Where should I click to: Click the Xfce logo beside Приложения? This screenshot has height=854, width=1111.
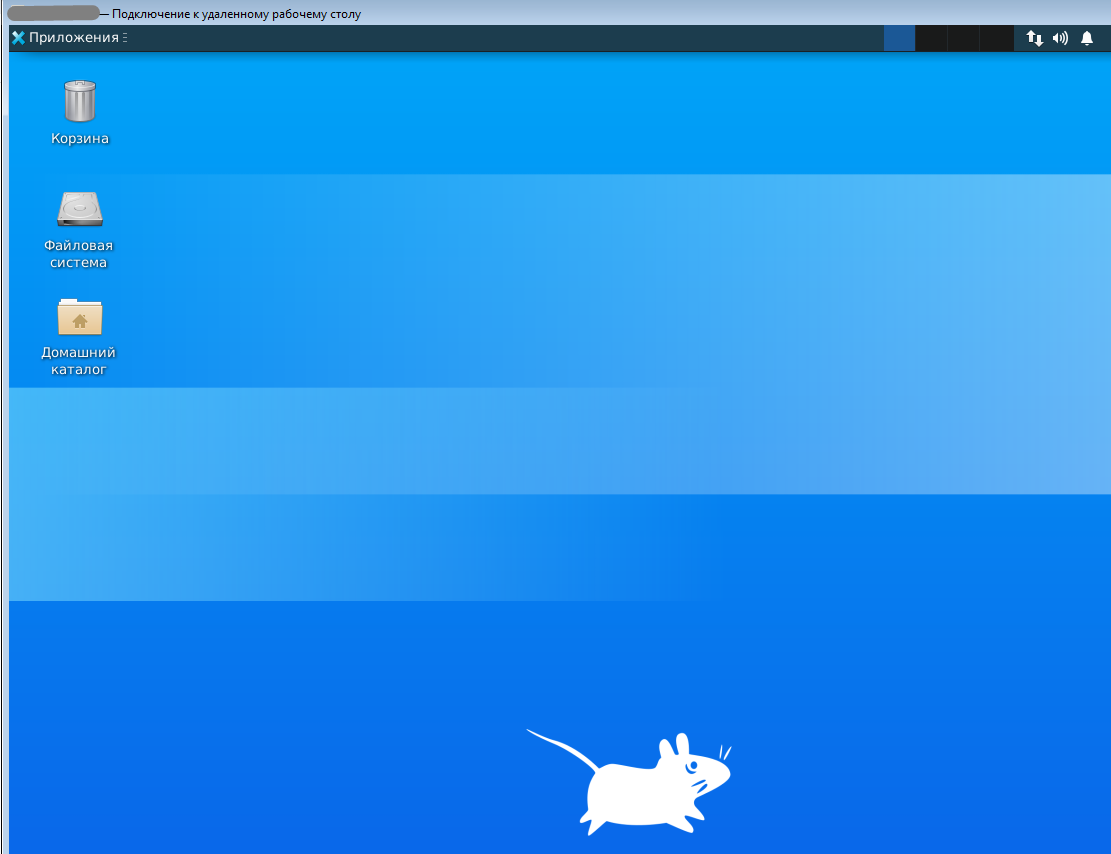point(18,38)
